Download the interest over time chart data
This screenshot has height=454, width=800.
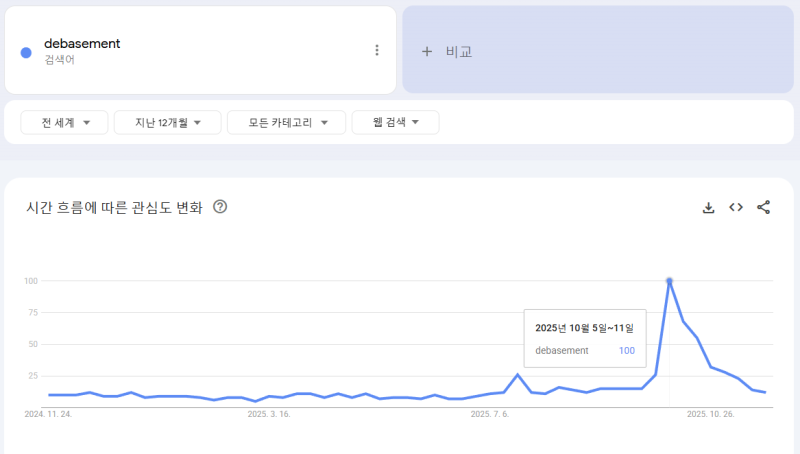click(708, 208)
